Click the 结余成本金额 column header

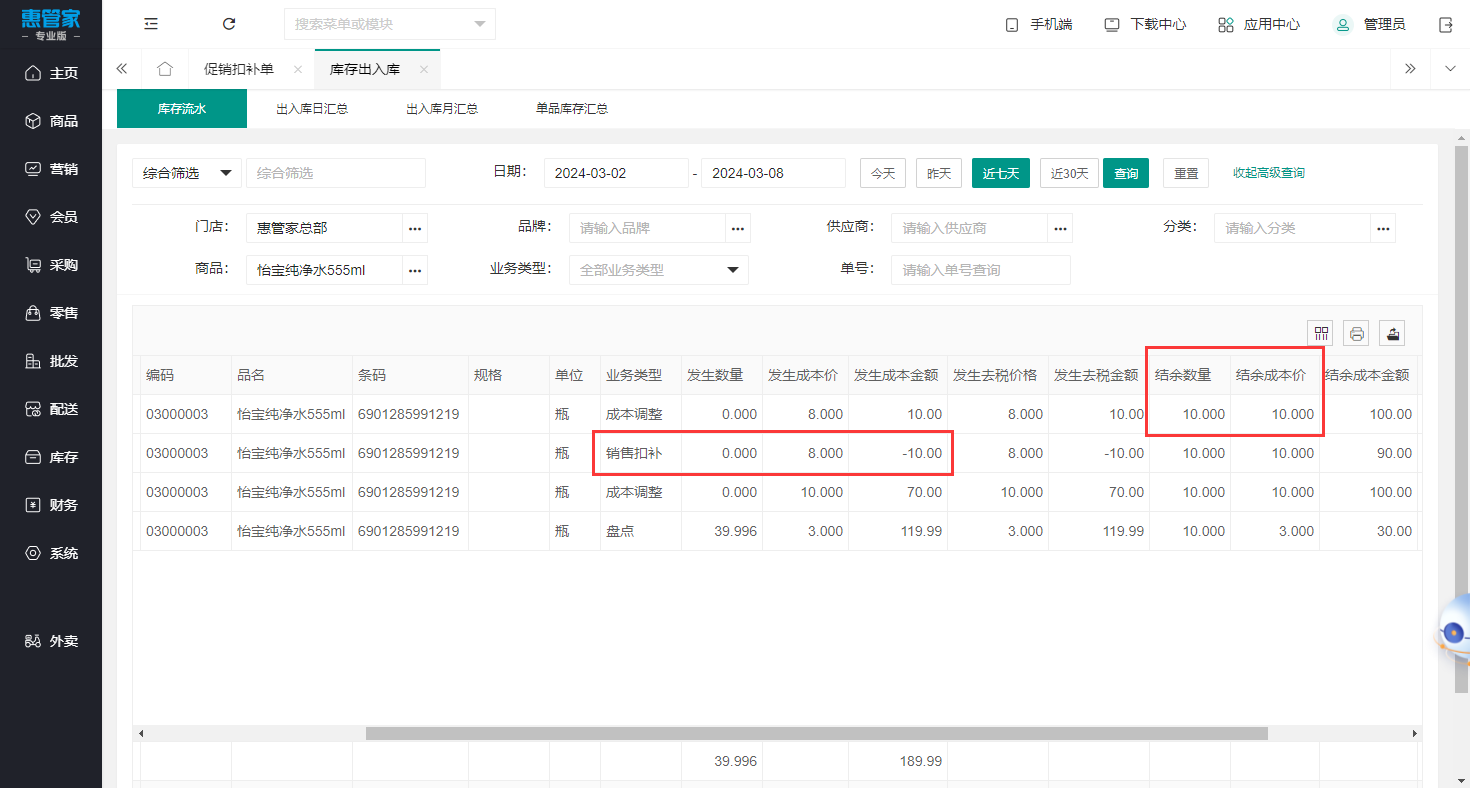1367,375
